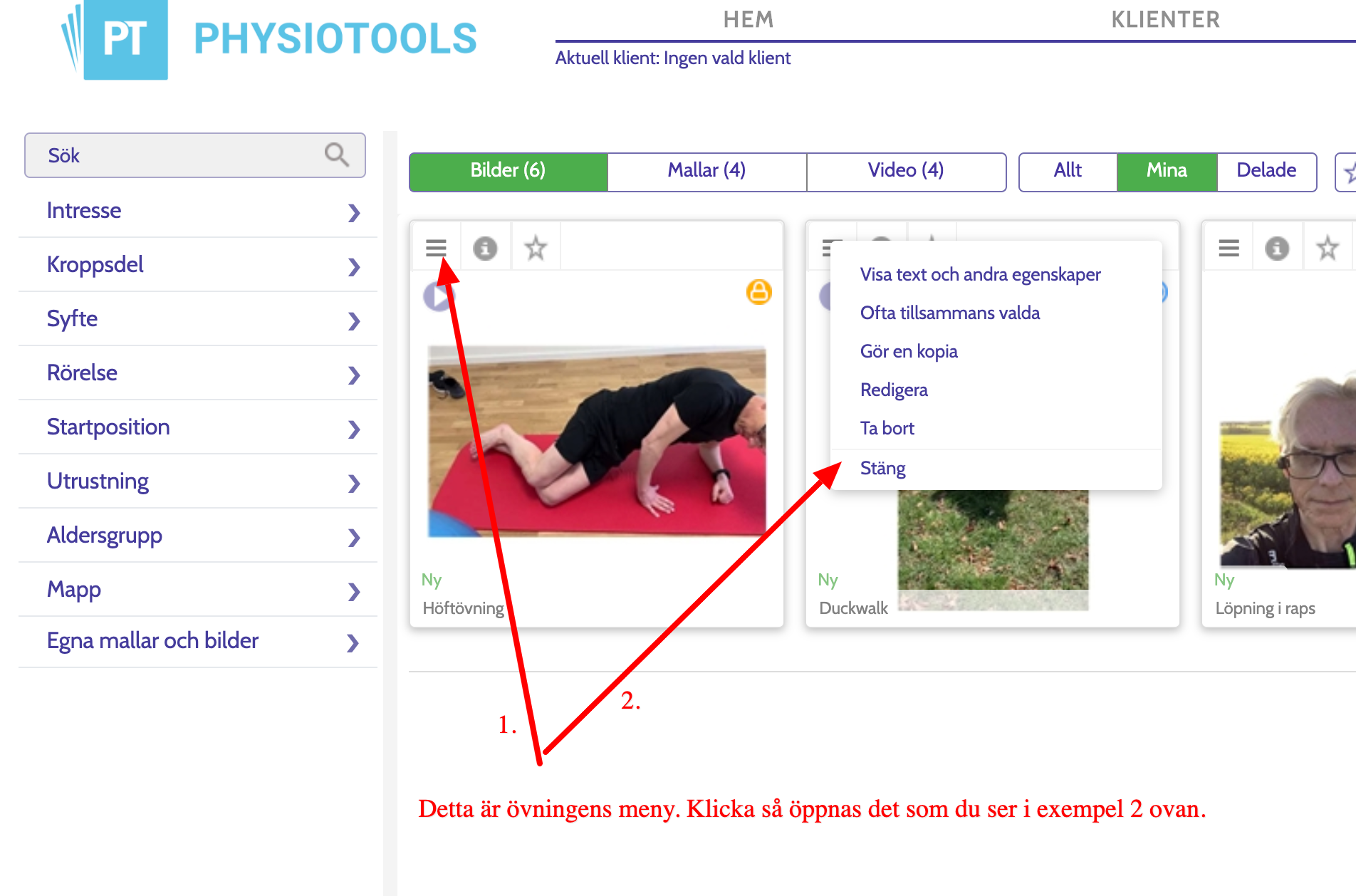Viewport: 1356px width, 896px height.
Task: Expand the Syfte filter category
Action: (198, 319)
